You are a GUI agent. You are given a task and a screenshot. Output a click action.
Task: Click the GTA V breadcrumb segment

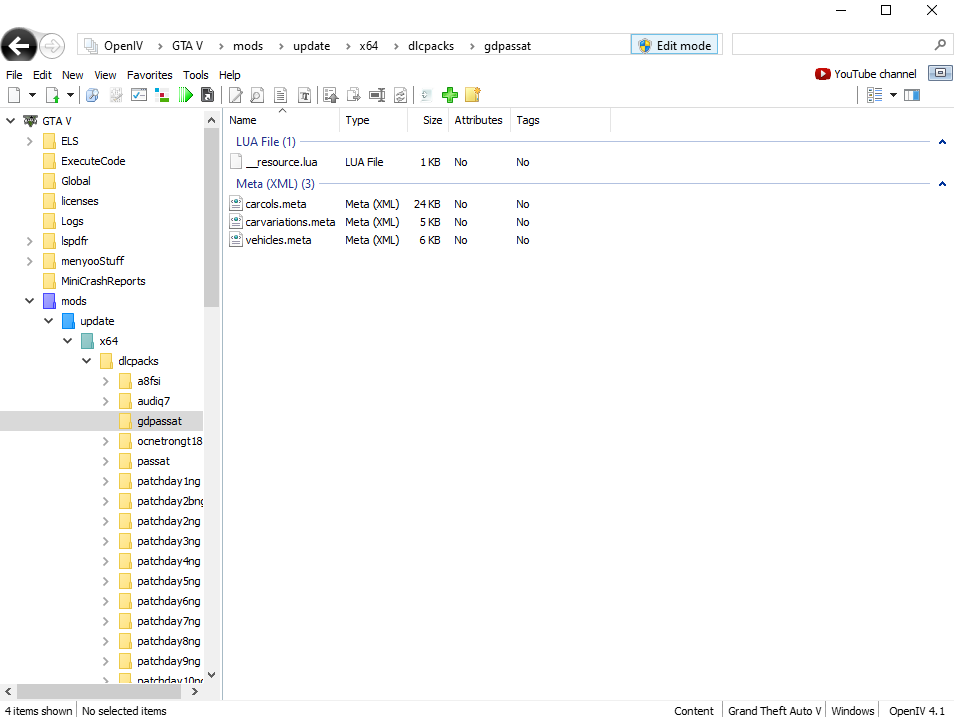pyautogui.click(x=187, y=46)
